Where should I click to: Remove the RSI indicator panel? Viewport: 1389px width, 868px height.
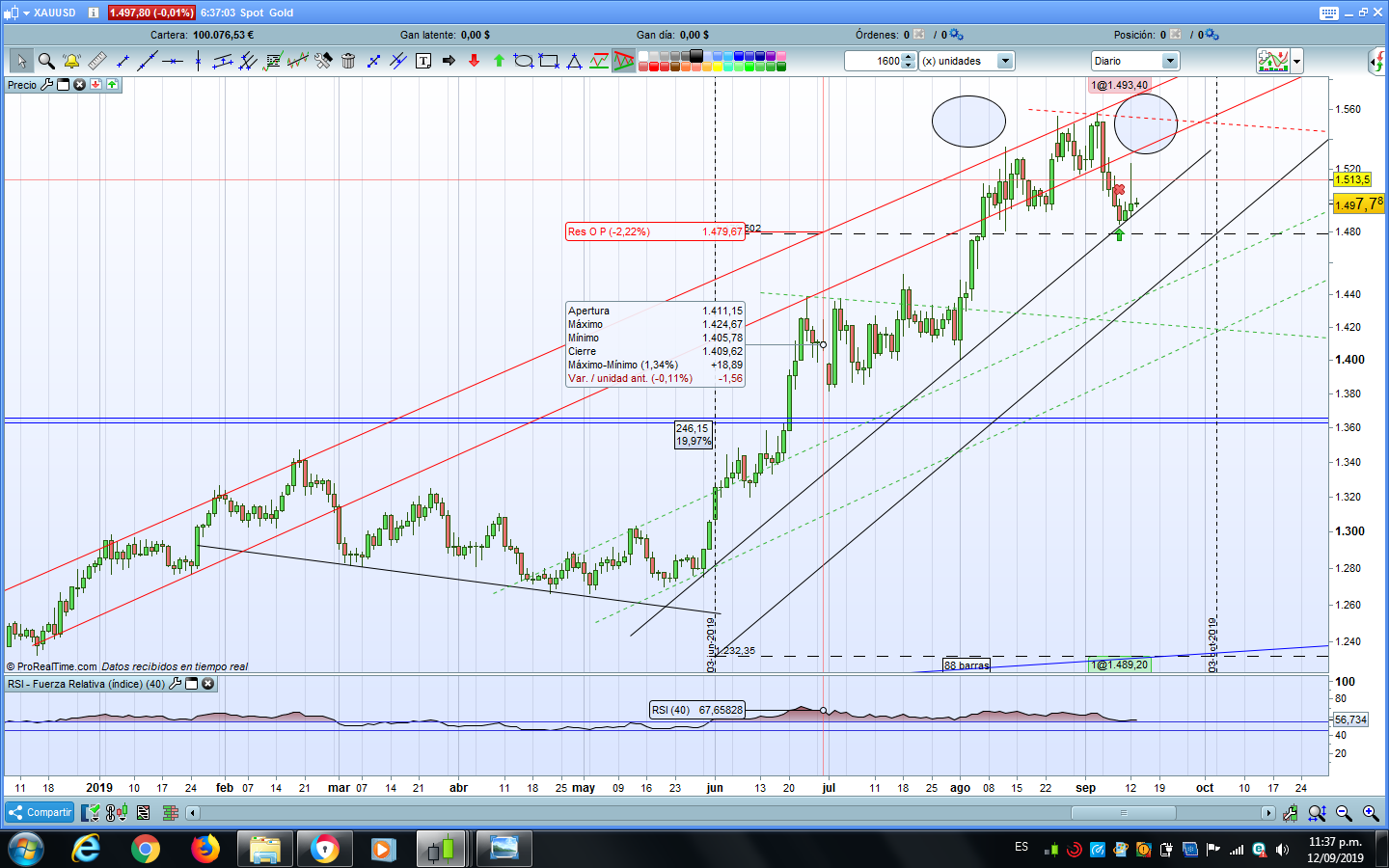(x=207, y=684)
